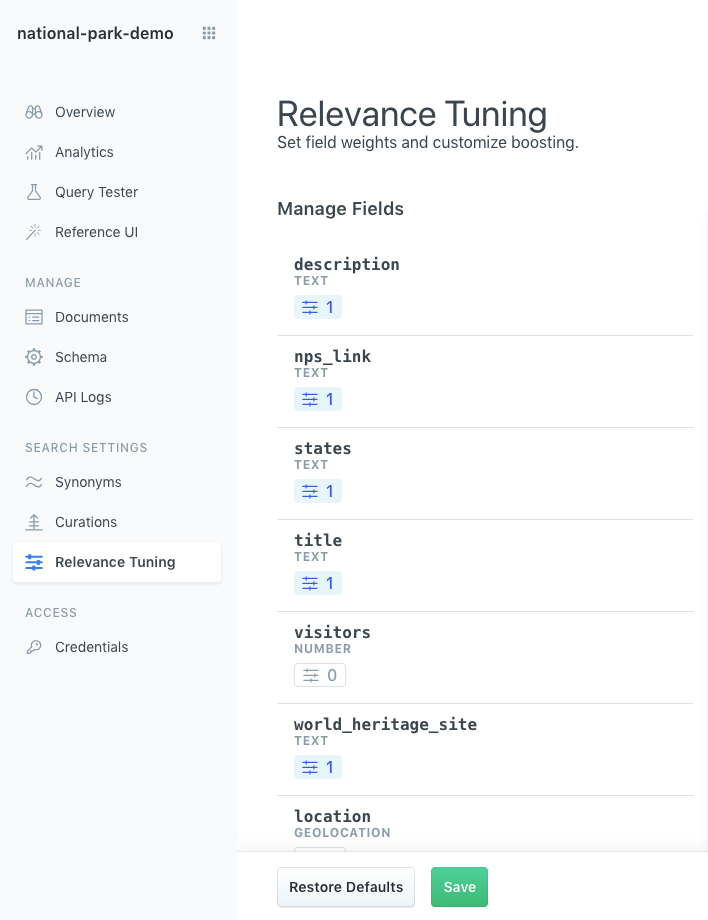Click the apps grid icon near national-park-demo
708x920 pixels.
[x=209, y=33]
